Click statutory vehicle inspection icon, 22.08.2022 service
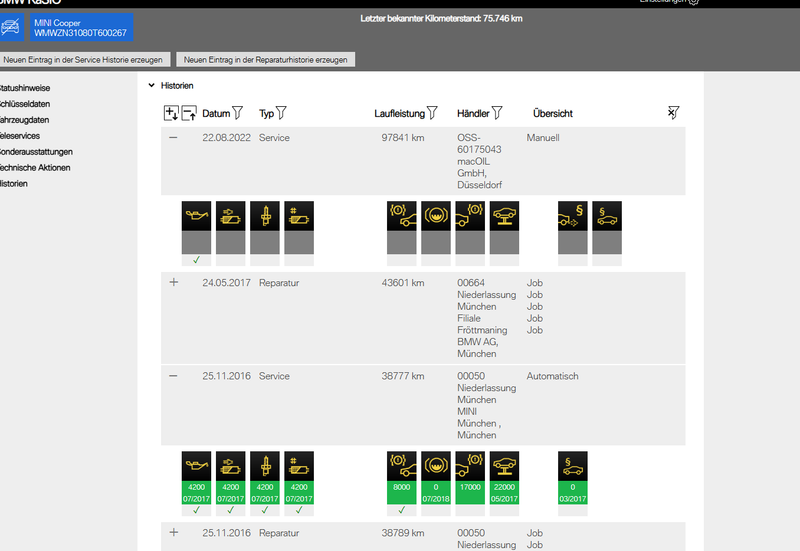This screenshot has width=800, height=551. [x=607, y=216]
